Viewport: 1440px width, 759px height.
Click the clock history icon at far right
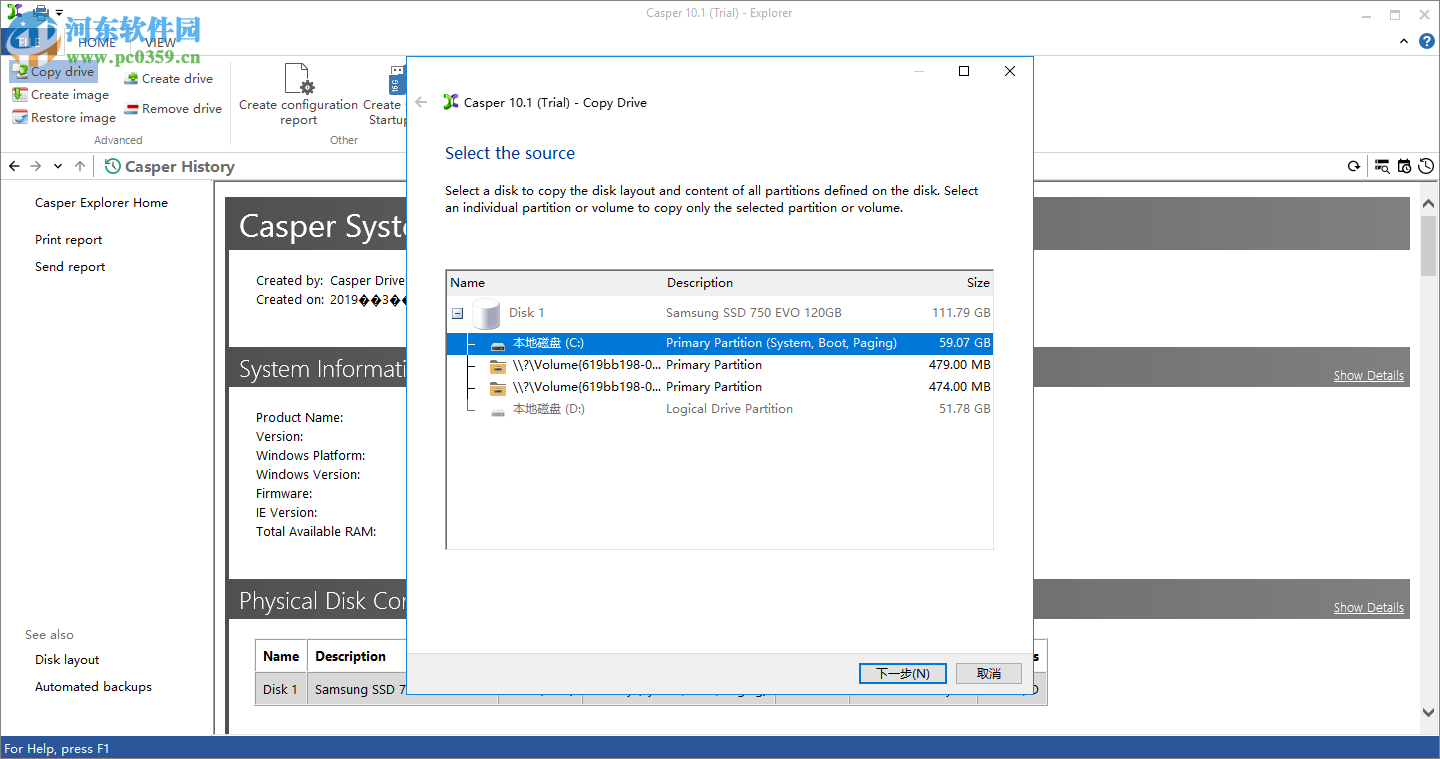[1426, 167]
